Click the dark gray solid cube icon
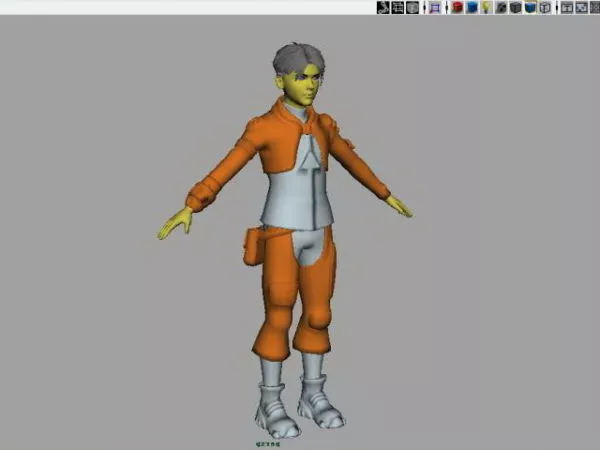 [515, 7]
